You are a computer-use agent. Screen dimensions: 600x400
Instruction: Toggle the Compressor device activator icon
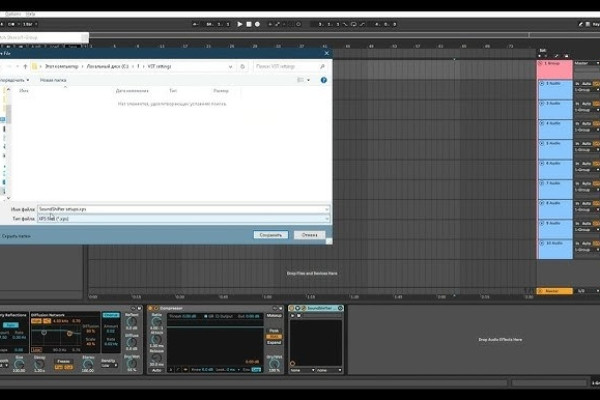click(150, 308)
